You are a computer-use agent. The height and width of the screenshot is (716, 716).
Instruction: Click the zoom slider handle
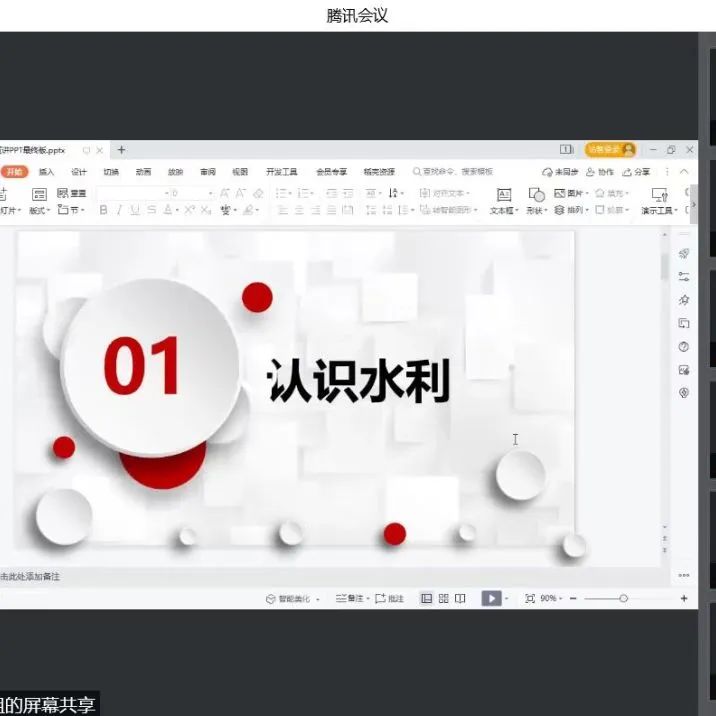[x=623, y=598]
